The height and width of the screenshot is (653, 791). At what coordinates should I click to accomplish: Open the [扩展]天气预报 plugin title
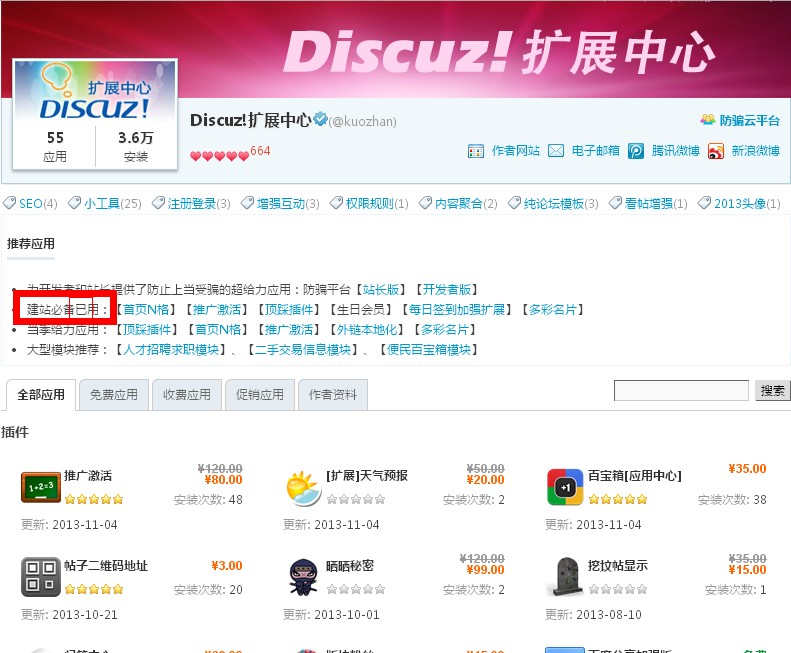[367, 475]
